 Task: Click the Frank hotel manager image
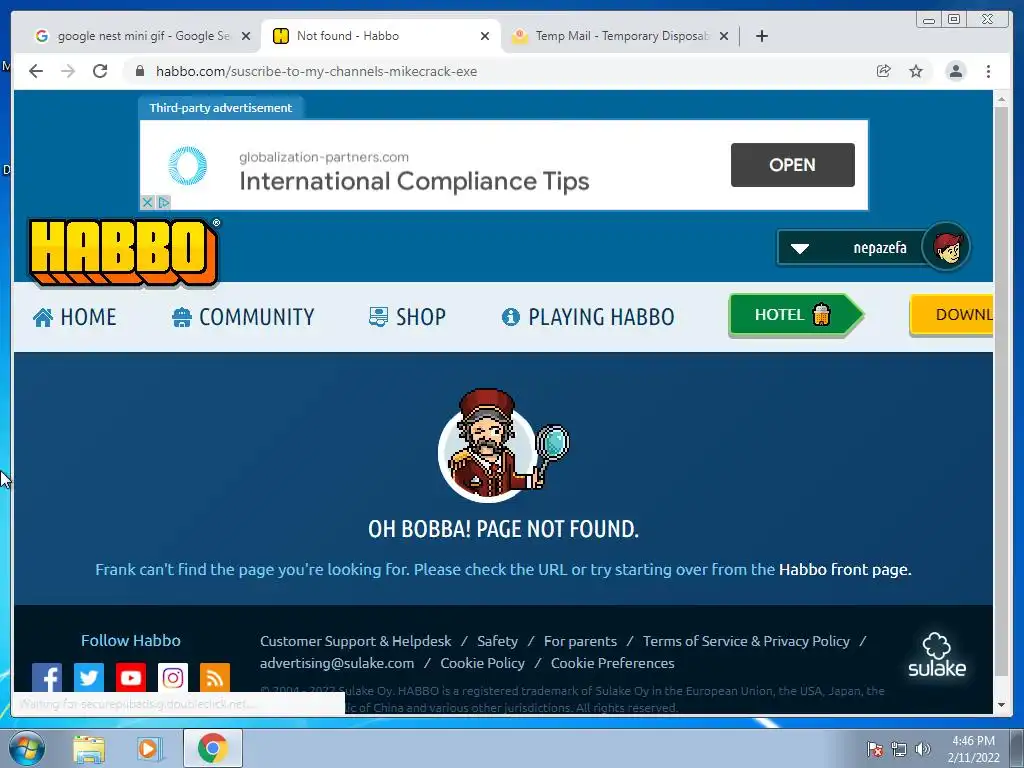coord(503,445)
